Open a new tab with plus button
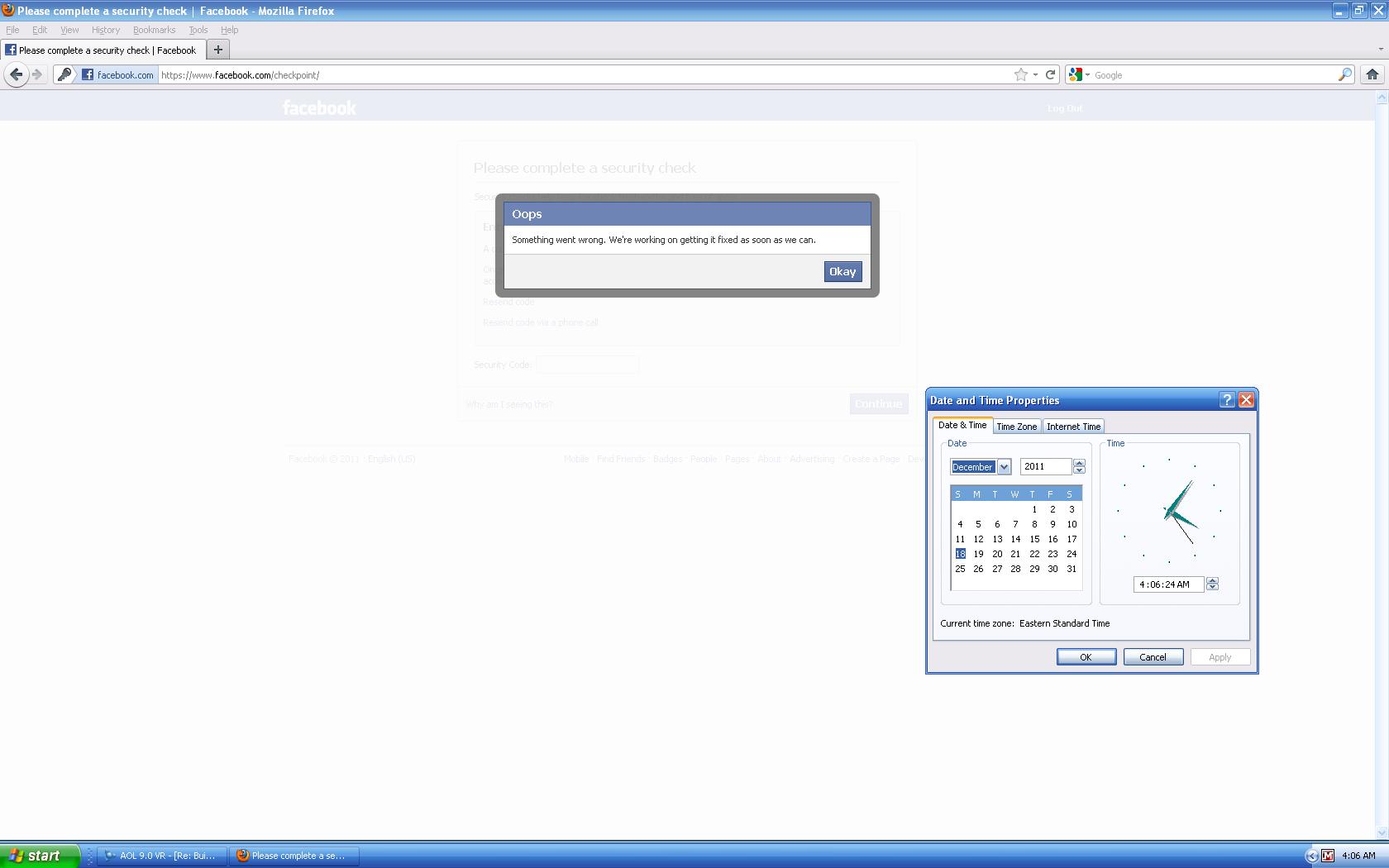1389x868 pixels. [218, 50]
